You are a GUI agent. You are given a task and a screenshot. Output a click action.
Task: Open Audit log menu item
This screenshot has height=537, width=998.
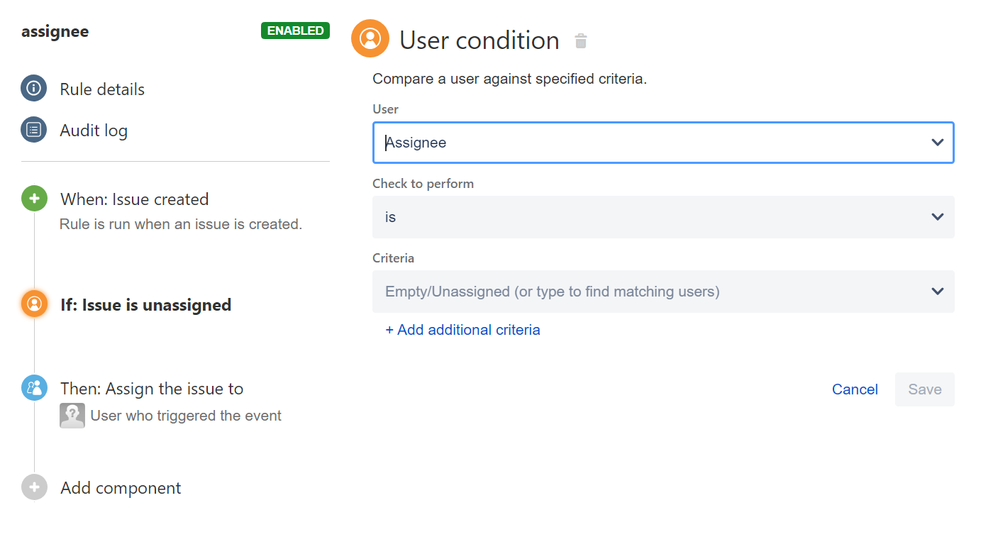click(94, 130)
